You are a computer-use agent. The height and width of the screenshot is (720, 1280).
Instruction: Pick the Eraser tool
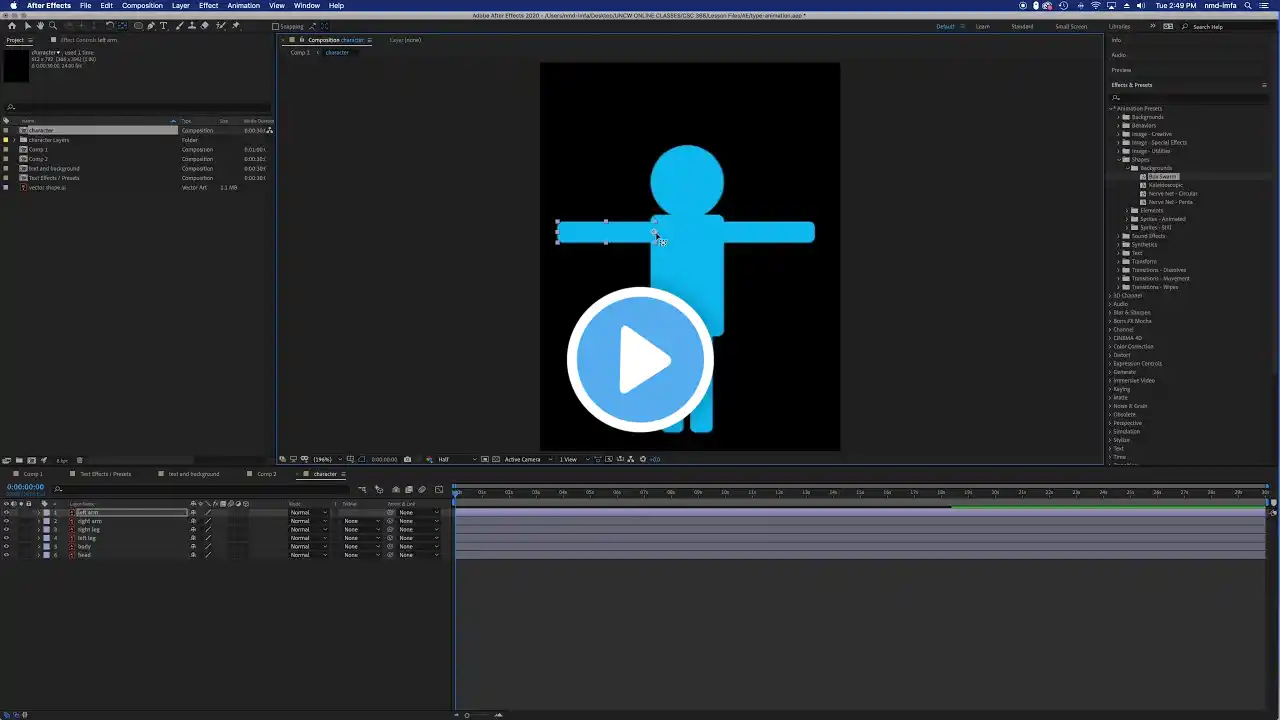tap(203, 26)
